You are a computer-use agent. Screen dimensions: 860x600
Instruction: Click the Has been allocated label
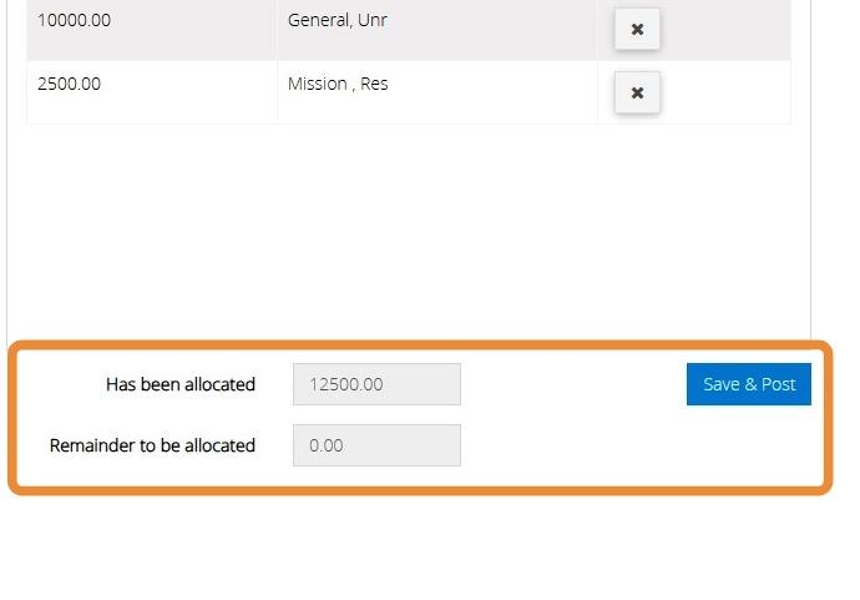pyautogui.click(x=180, y=384)
